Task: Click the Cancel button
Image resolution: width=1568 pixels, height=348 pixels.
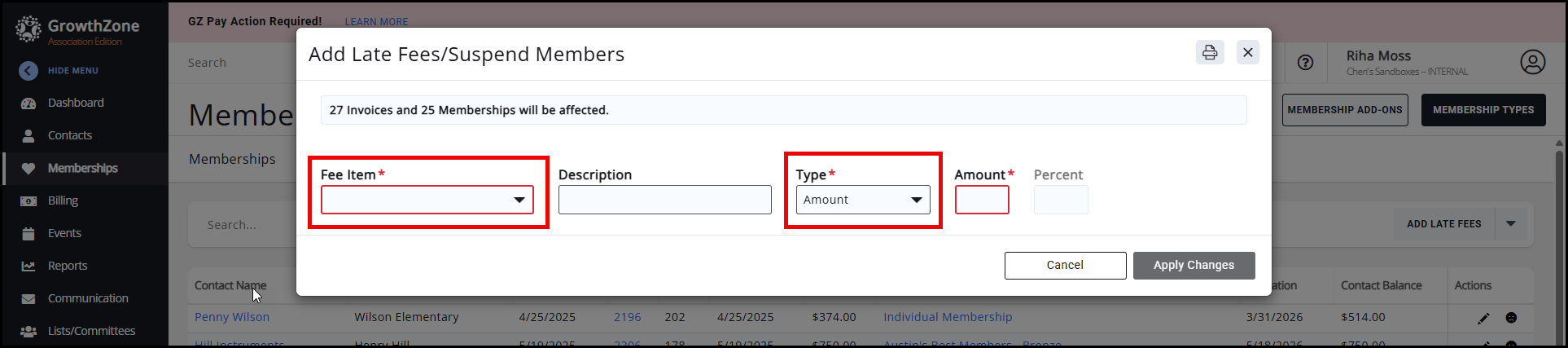Action: tap(1065, 266)
